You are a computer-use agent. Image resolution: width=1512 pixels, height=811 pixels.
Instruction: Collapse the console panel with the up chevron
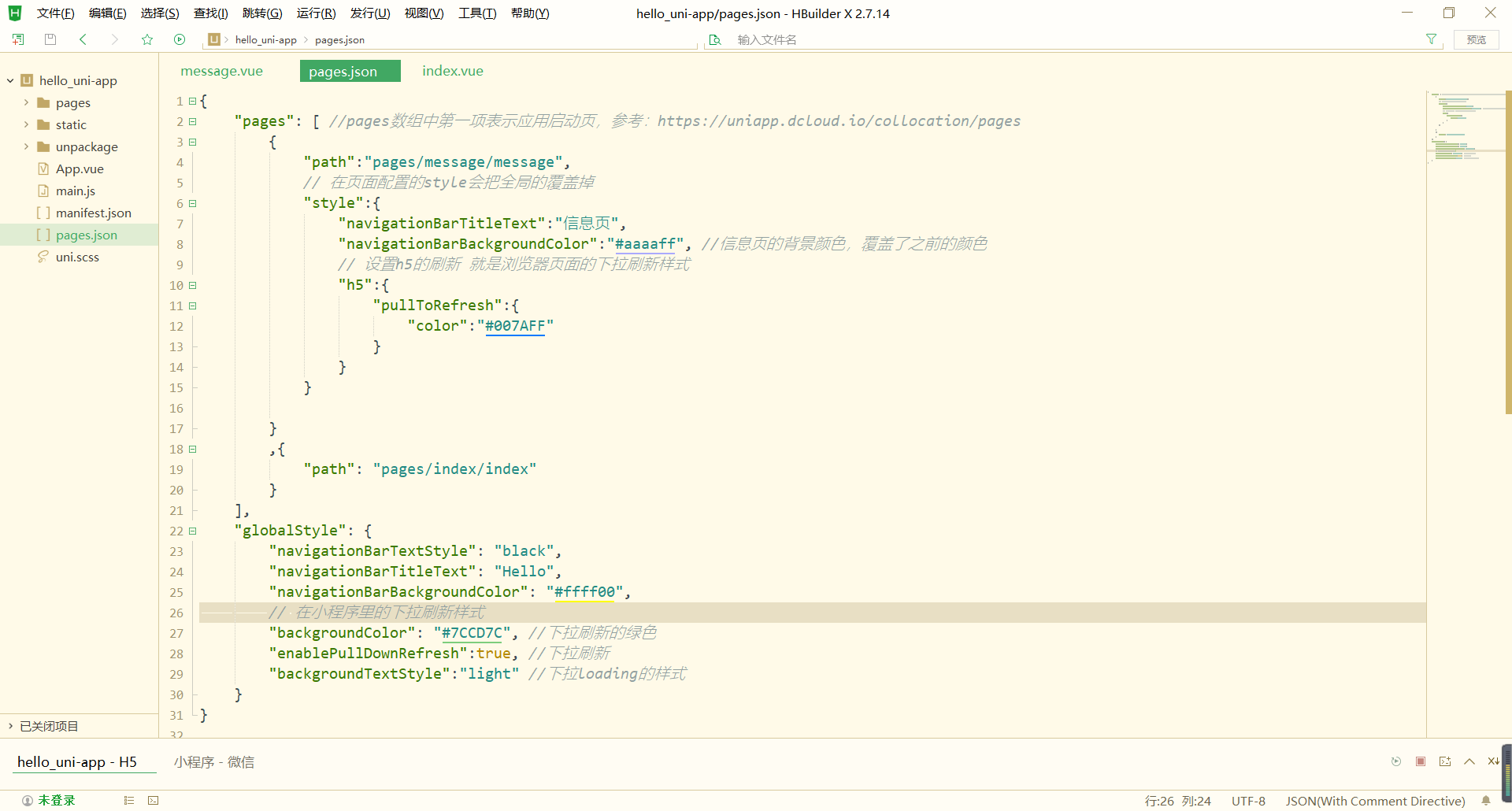pyautogui.click(x=1469, y=761)
